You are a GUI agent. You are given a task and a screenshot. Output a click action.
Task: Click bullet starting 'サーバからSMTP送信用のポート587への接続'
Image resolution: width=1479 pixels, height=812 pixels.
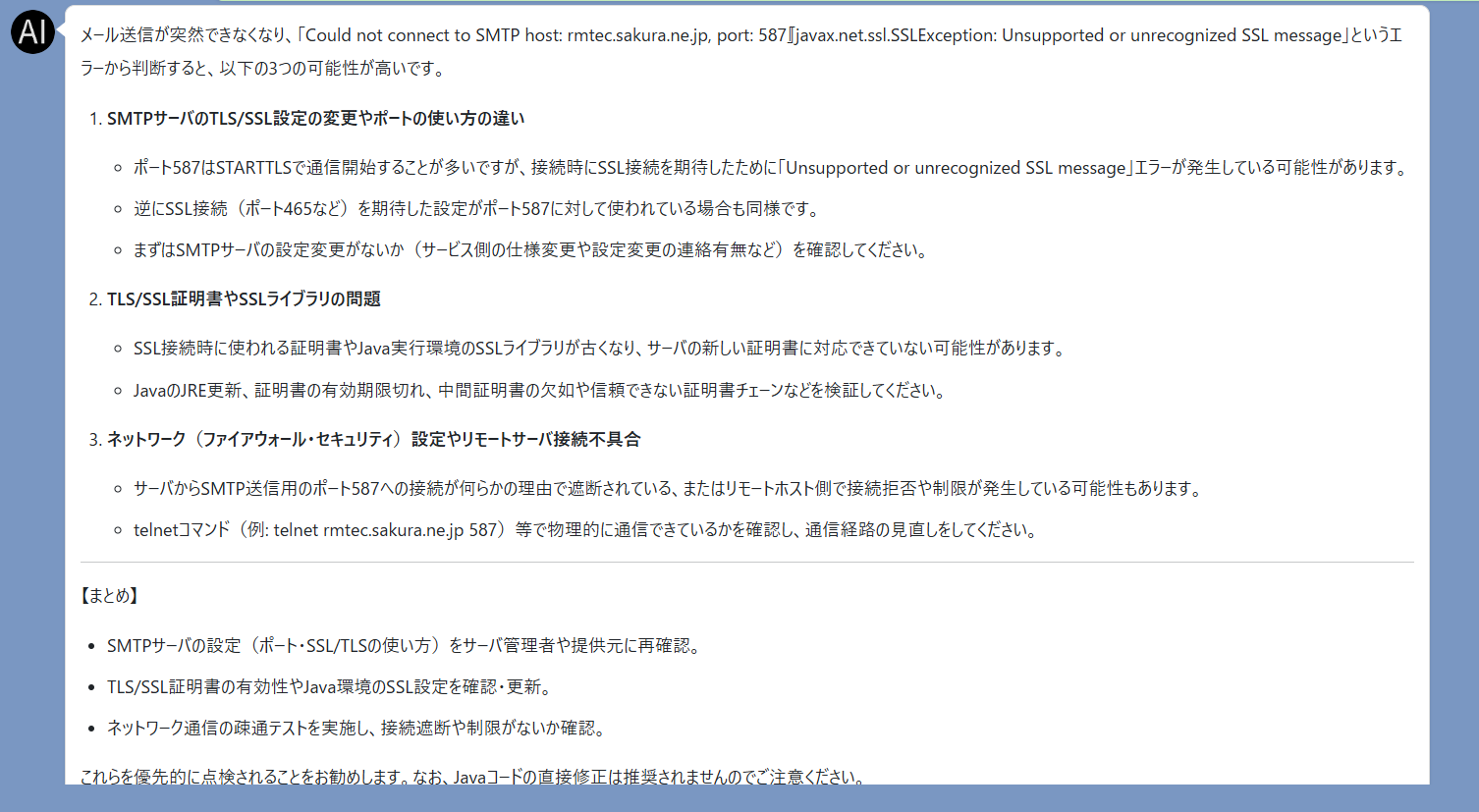click(670, 489)
